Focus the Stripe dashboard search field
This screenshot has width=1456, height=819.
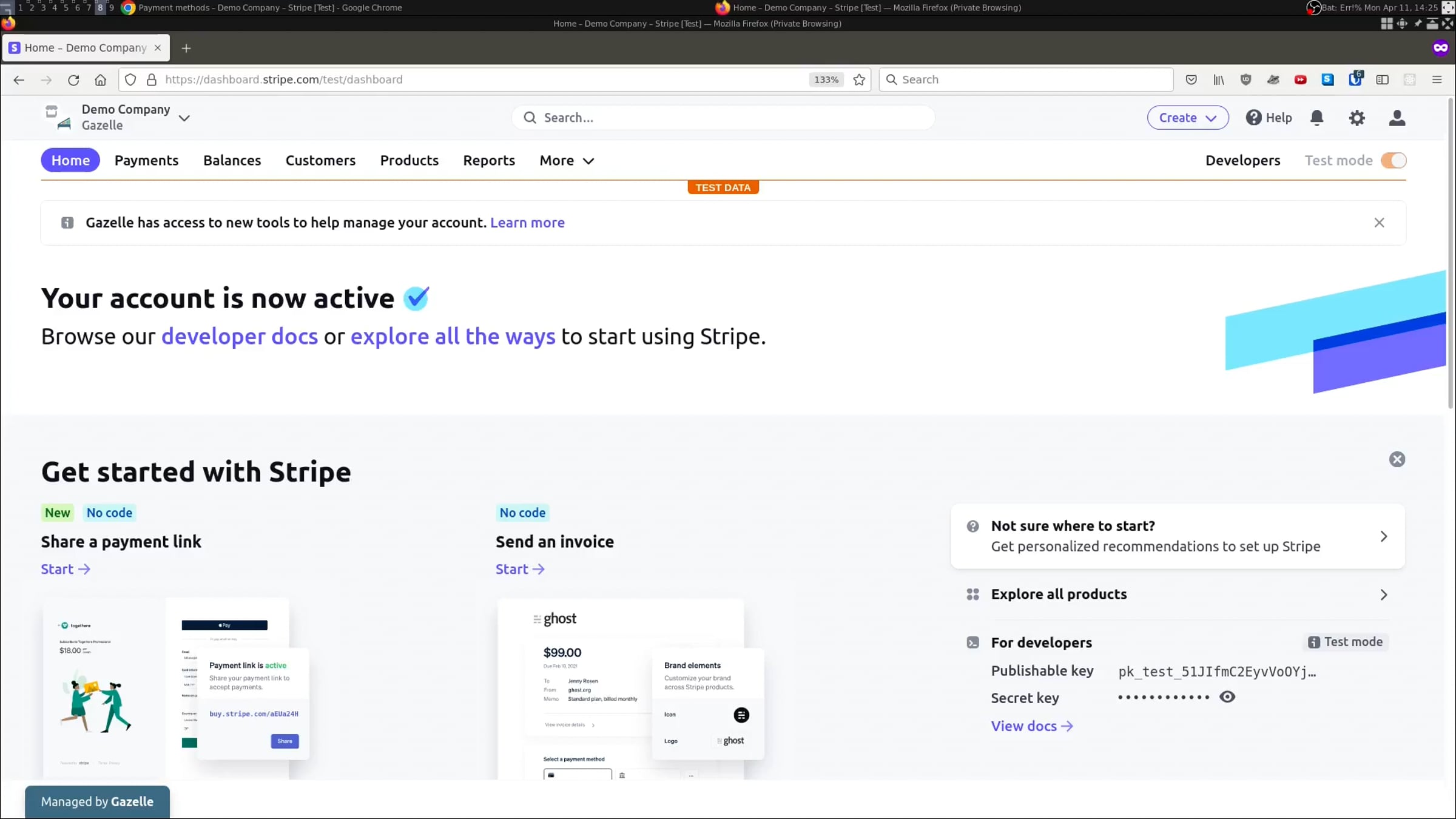[723, 118]
